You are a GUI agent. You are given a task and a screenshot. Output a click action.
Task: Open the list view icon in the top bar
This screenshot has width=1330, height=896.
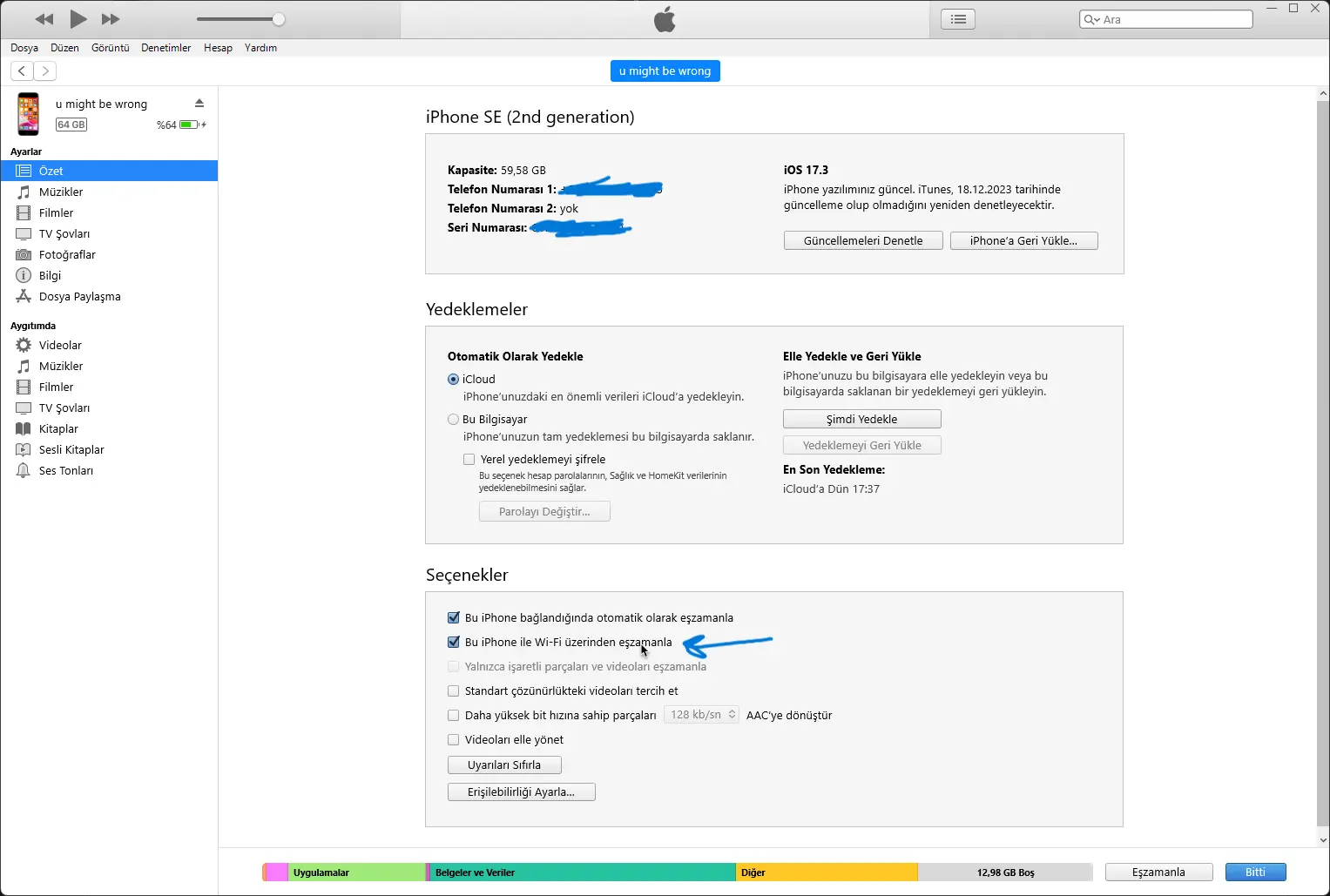point(958,19)
